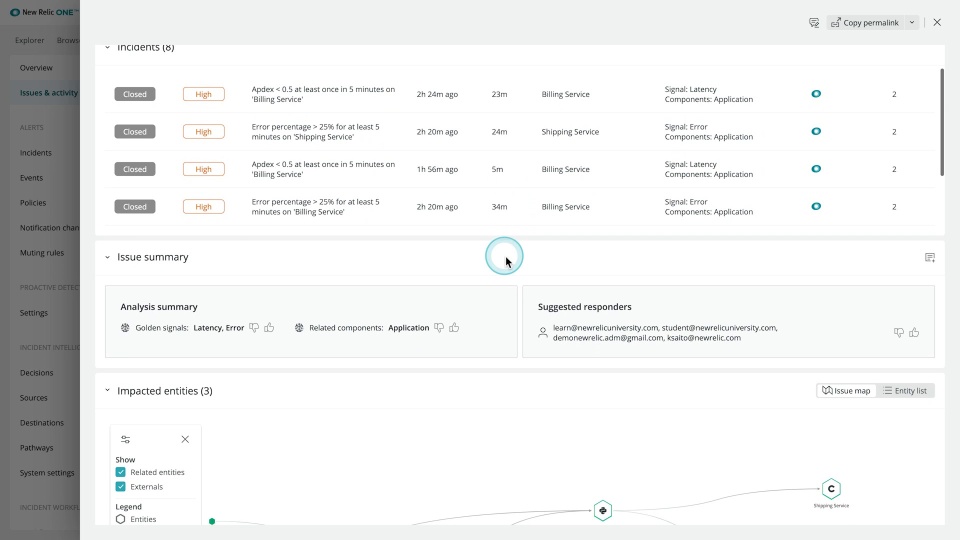Open the feedback chat icon beside Copy permalink

814,23
